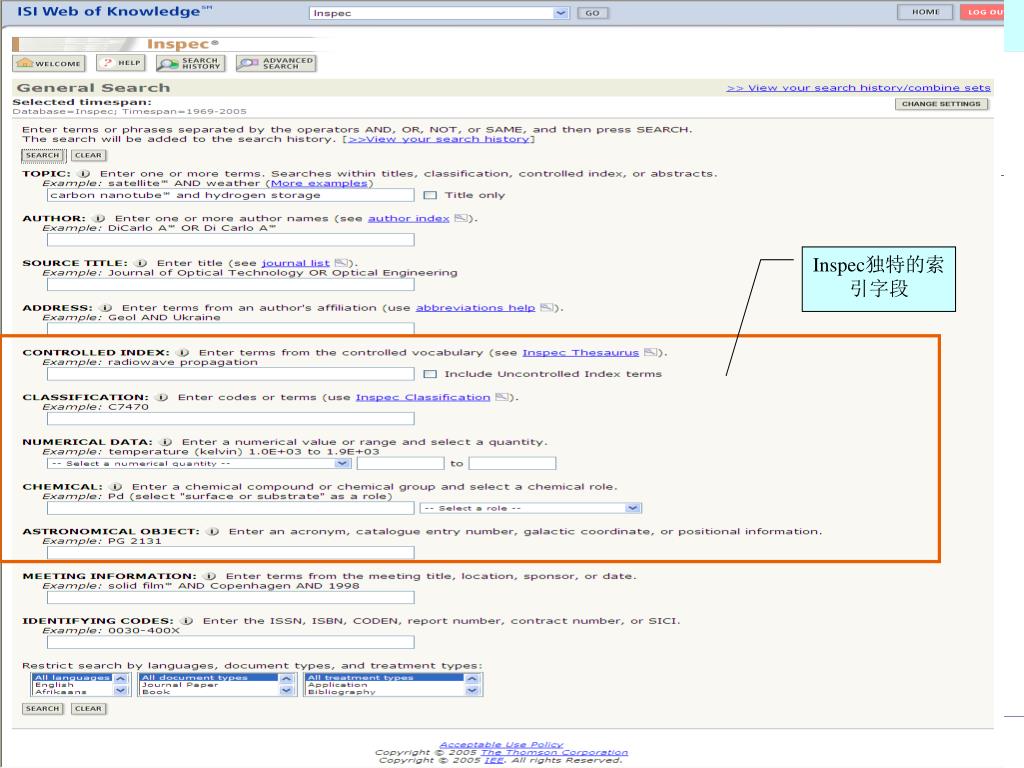Screen dimensions: 1024x768
Task: Click the GO button
Action: (x=592, y=13)
